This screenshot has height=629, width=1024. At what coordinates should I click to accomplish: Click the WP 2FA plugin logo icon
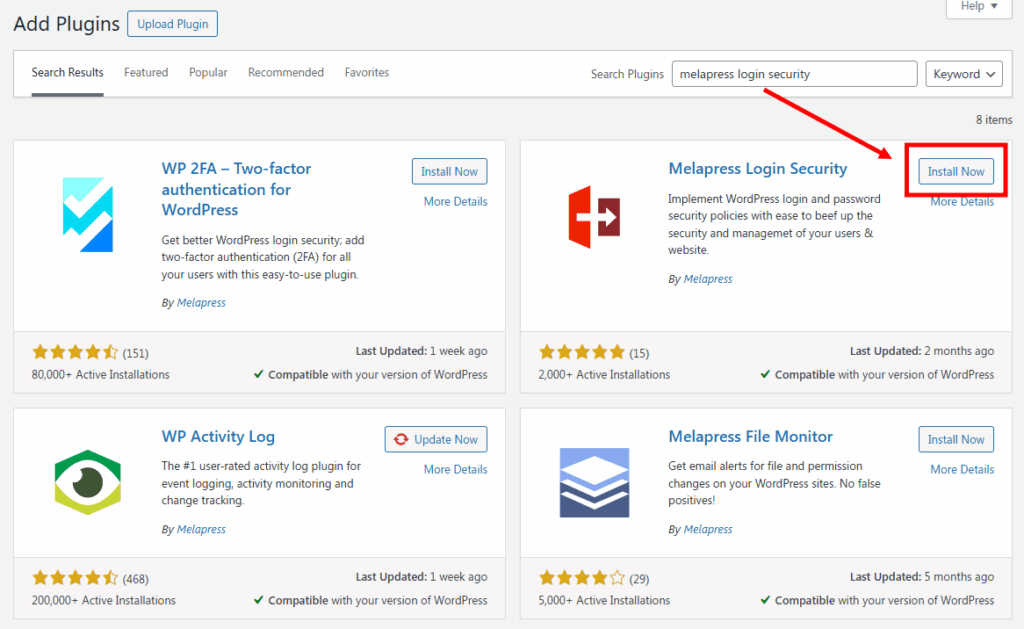(x=88, y=214)
